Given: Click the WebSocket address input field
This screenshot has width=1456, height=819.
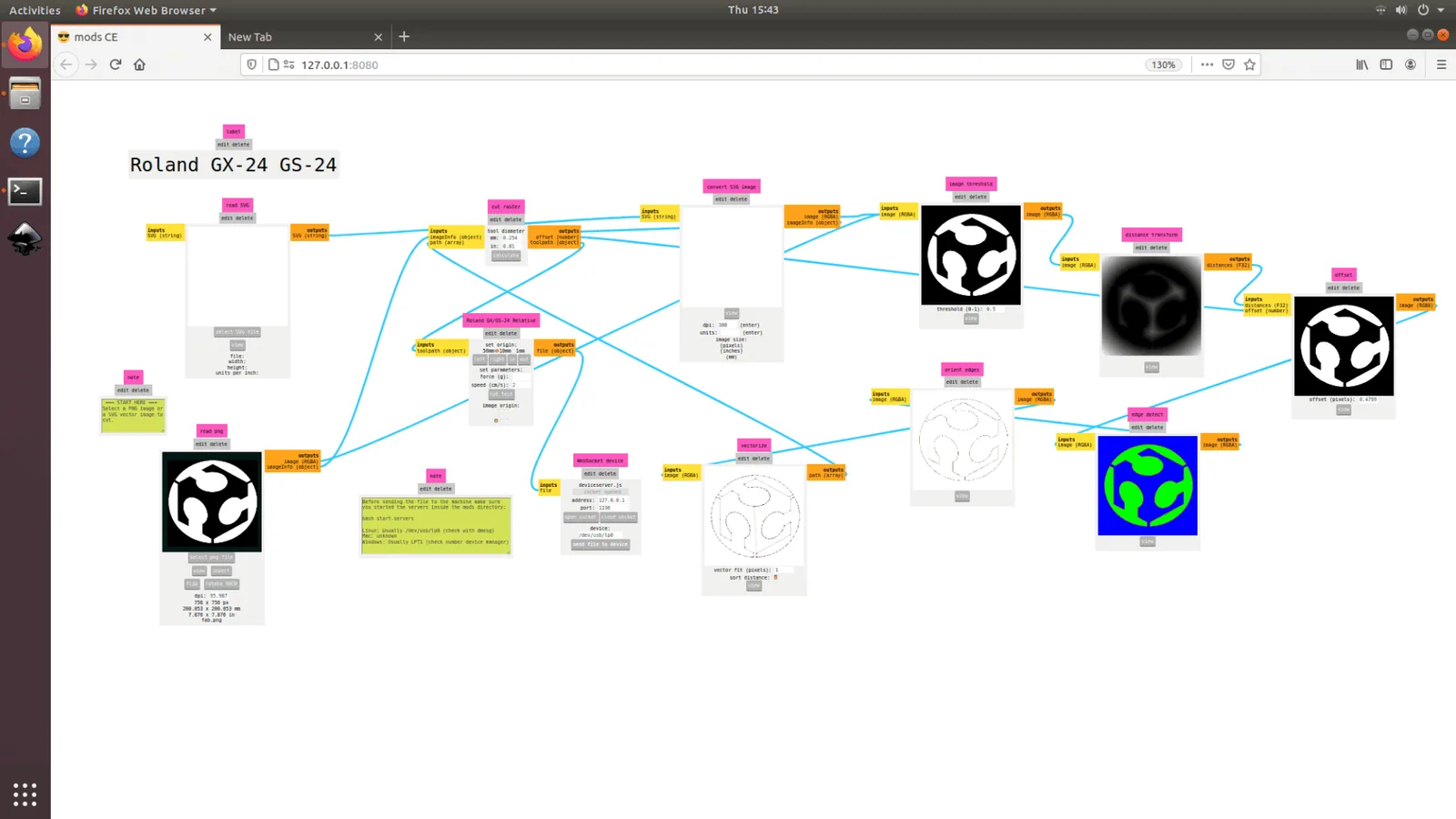Looking at the screenshot, I should 612,500.
